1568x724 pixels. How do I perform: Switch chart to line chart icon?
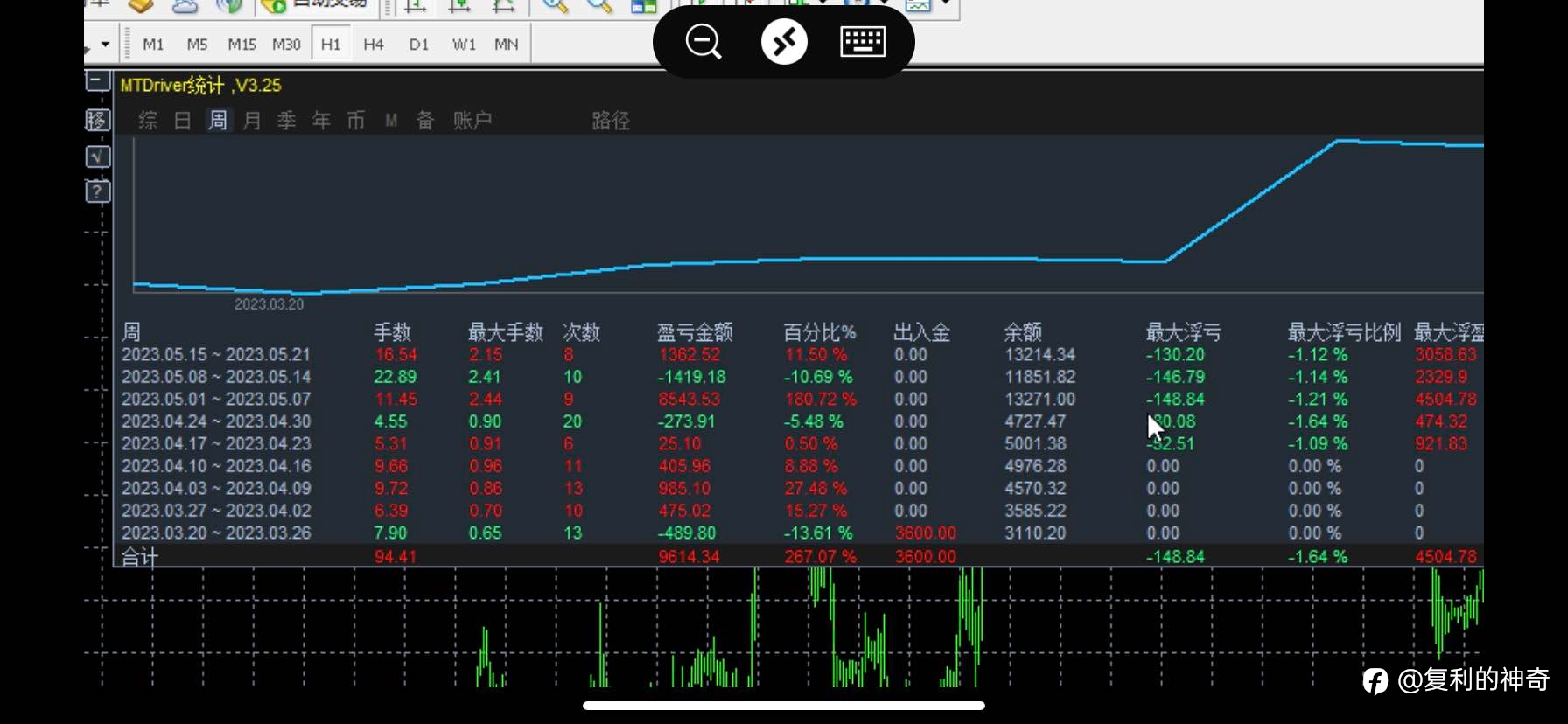click(503, 6)
